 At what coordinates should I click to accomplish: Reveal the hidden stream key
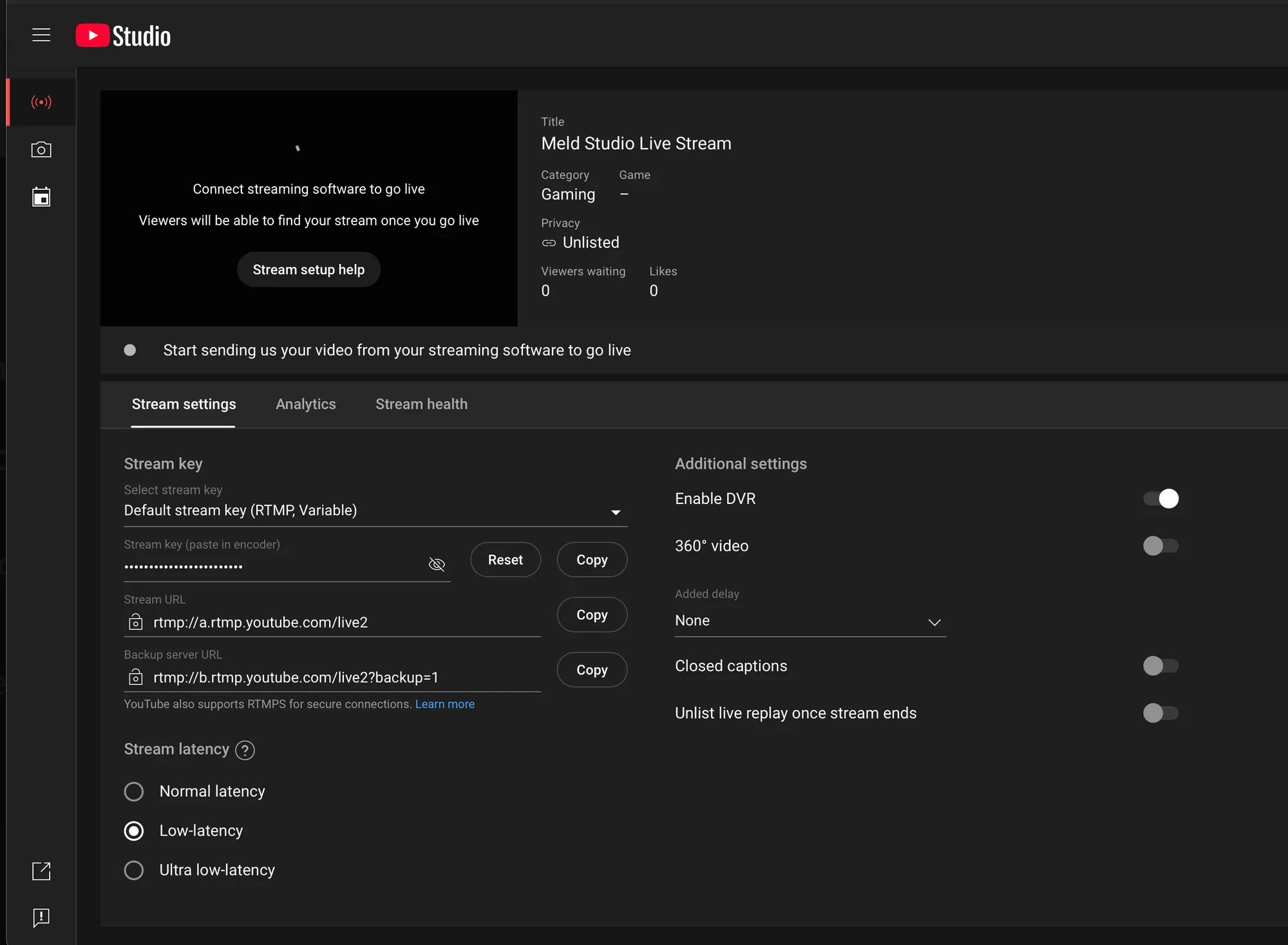[436, 564]
